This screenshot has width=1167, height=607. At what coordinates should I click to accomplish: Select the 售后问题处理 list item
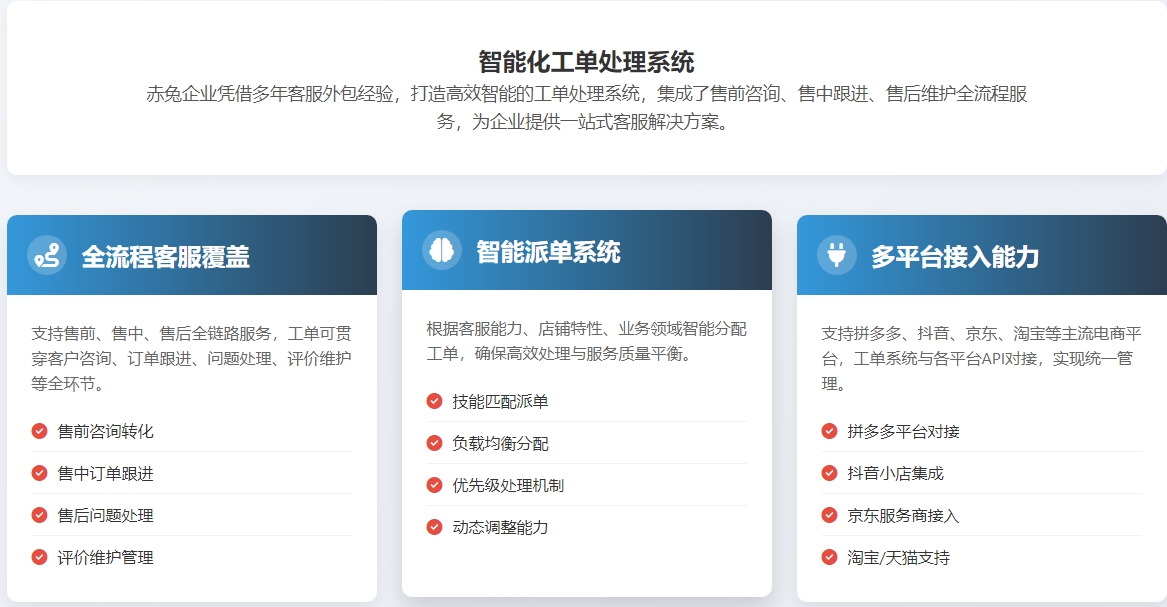(x=106, y=515)
